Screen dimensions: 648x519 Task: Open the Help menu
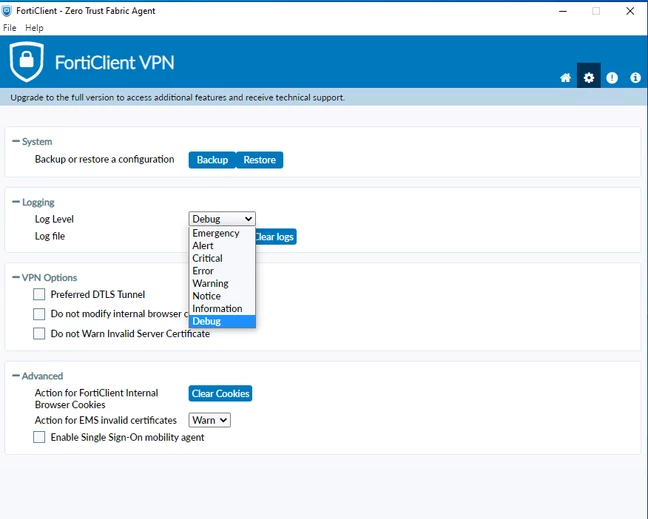[34, 28]
